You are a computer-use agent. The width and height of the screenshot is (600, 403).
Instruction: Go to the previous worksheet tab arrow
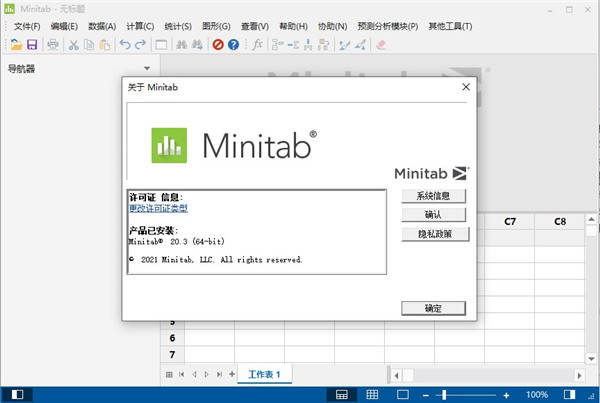tap(194, 374)
